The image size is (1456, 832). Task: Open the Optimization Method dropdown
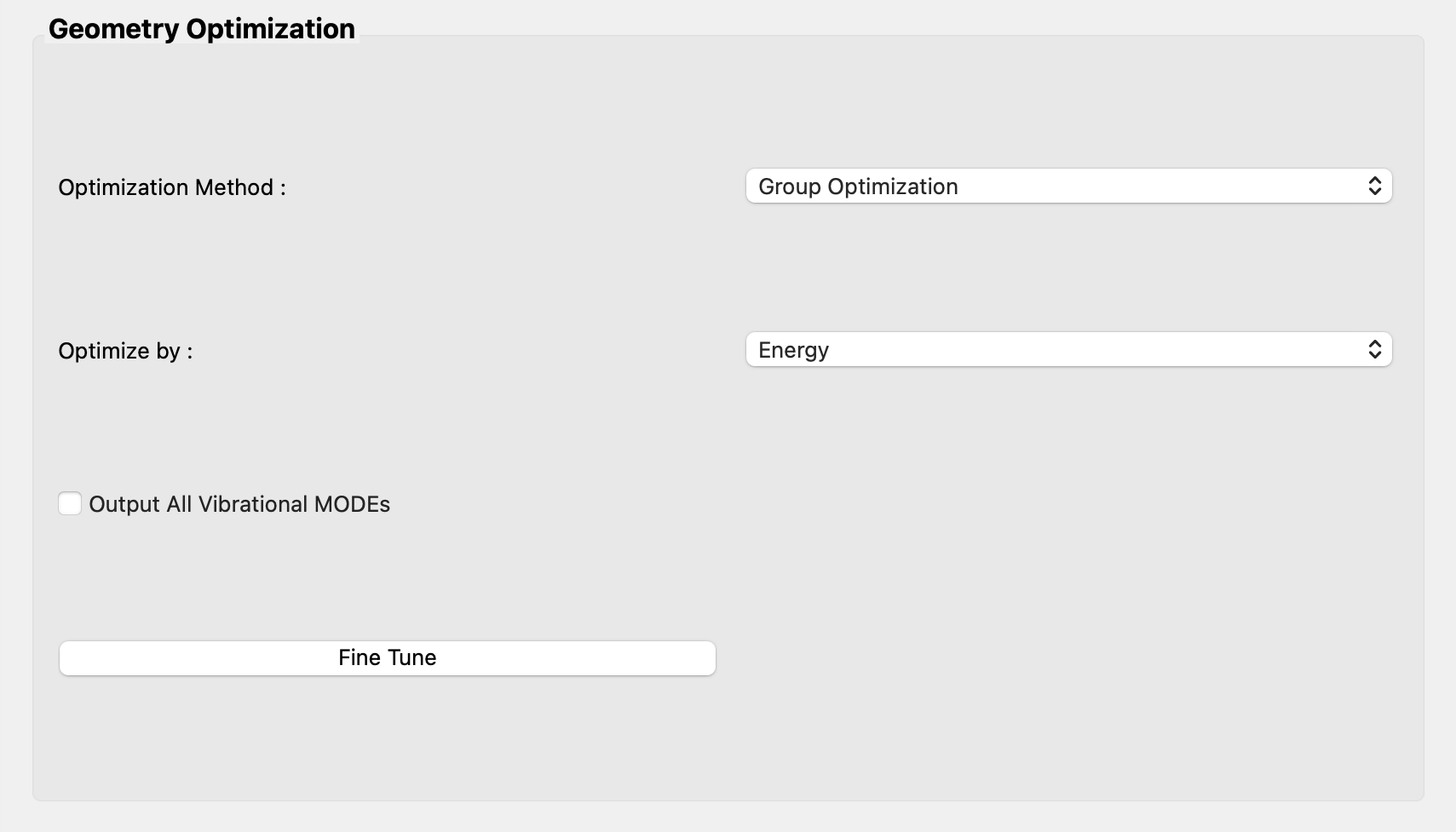(1068, 186)
